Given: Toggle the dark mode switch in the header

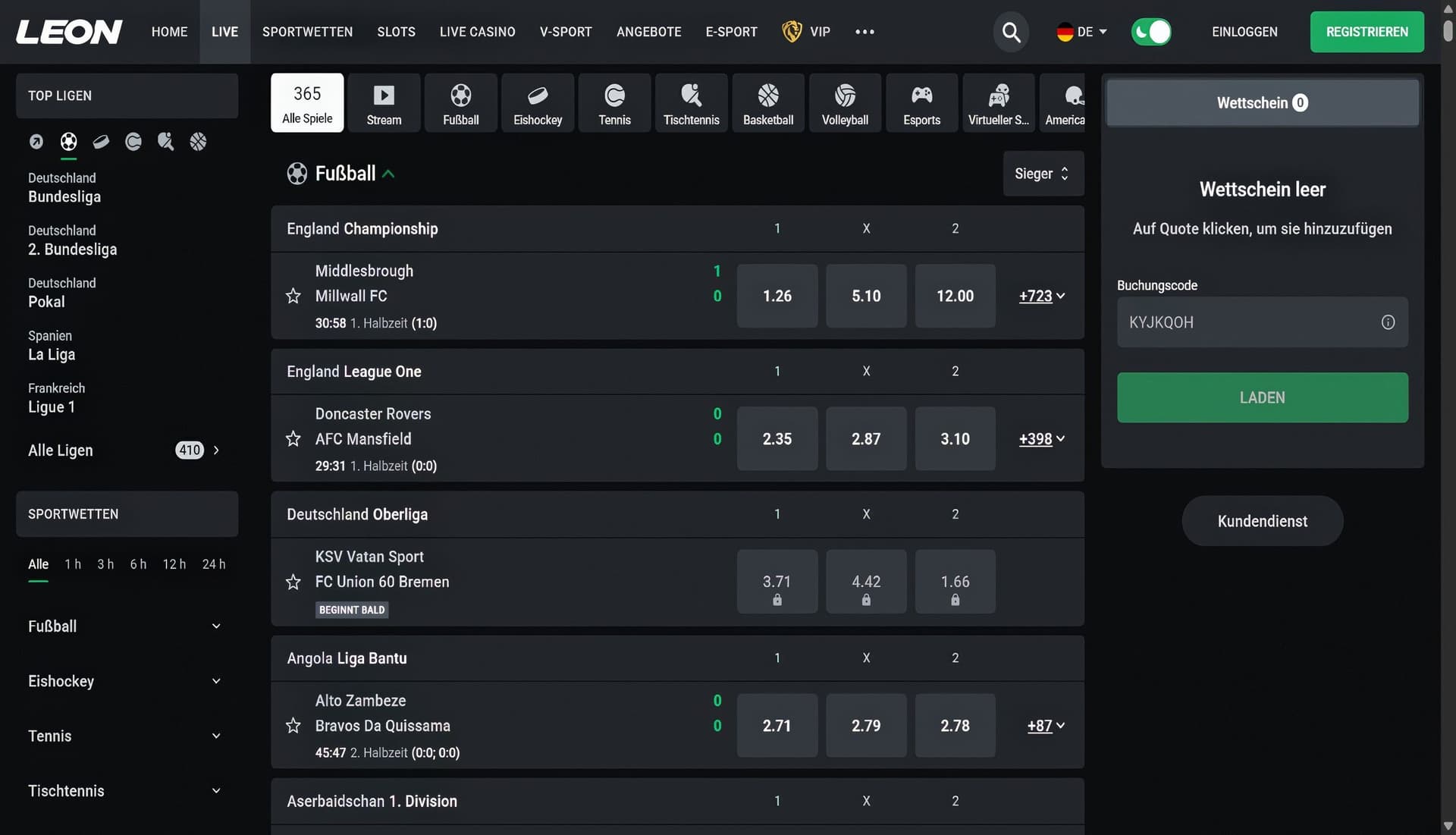Looking at the screenshot, I should [1151, 32].
